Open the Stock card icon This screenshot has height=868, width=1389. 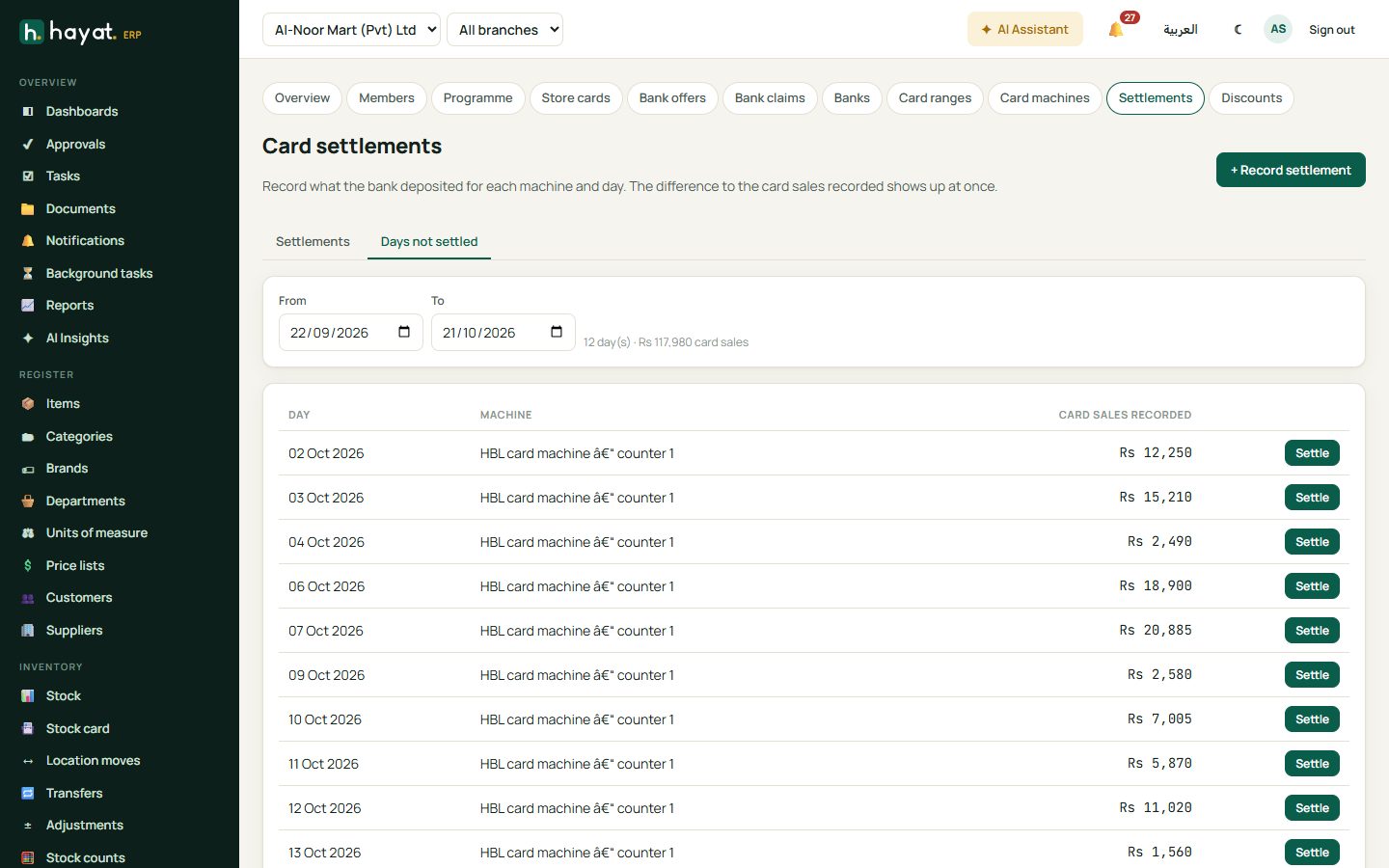click(x=28, y=729)
